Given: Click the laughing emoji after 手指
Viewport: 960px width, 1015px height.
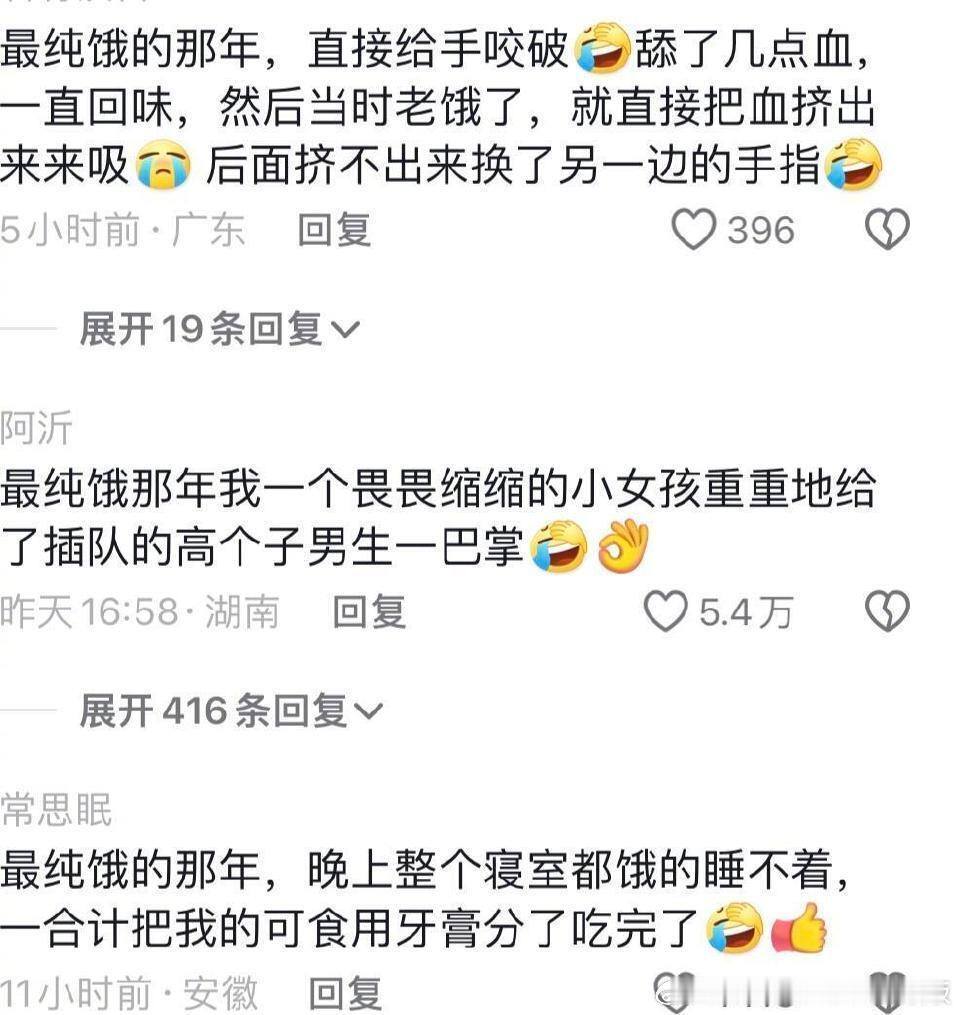Looking at the screenshot, I should [853, 164].
